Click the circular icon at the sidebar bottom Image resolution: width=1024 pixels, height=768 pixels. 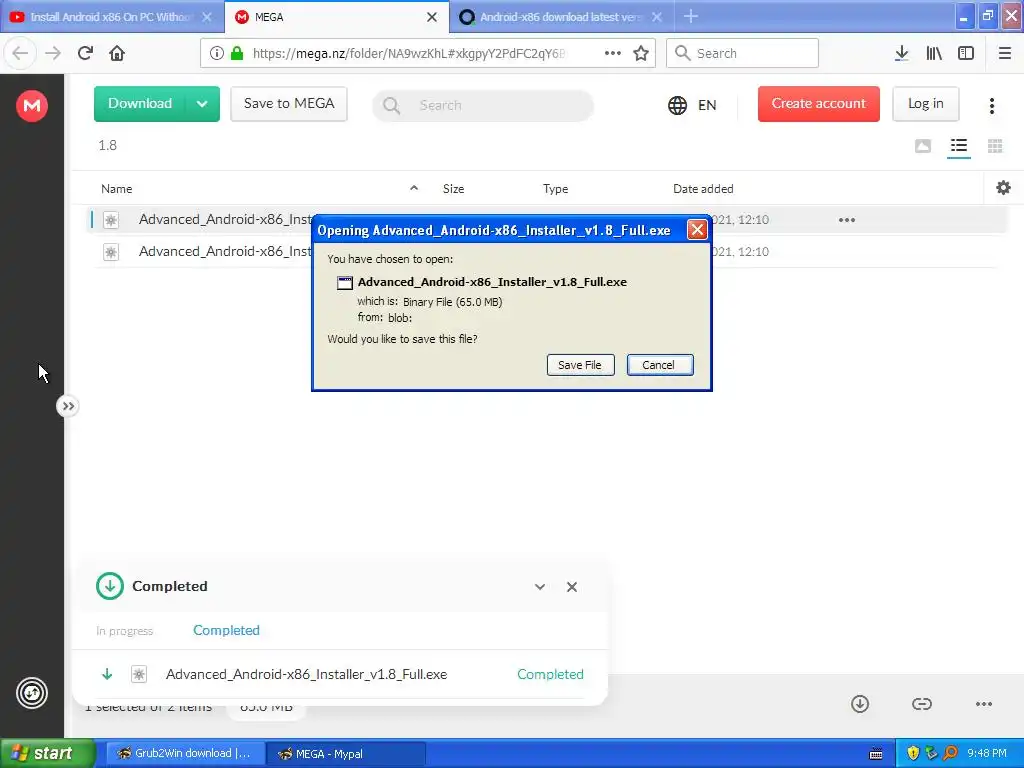pyautogui.click(x=31, y=693)
